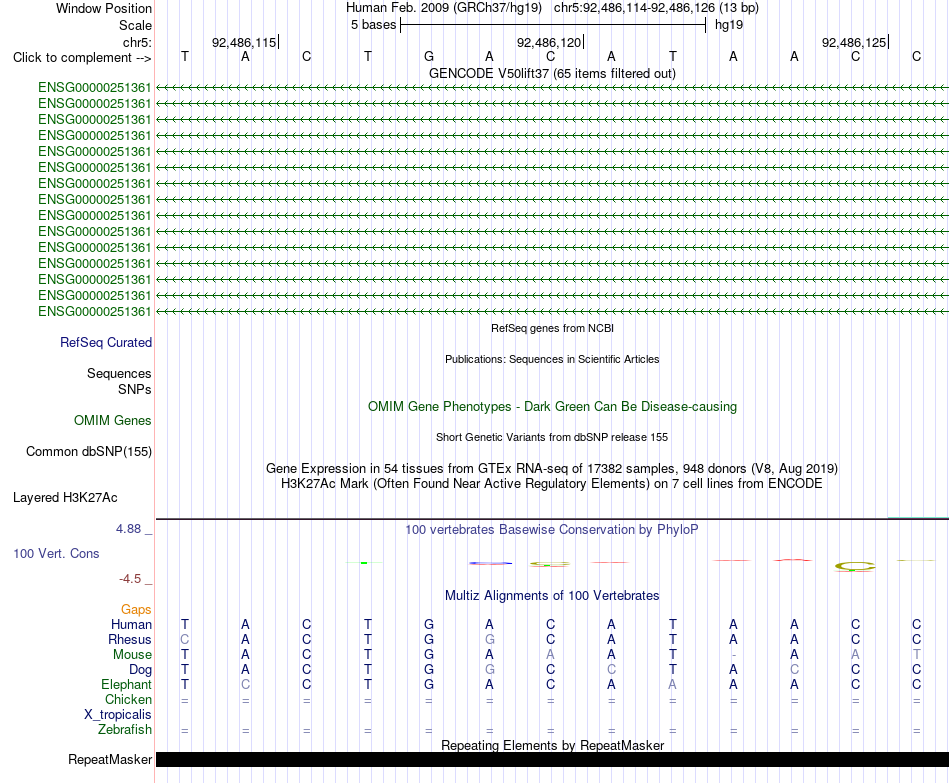This screenshot has width=950, height=783.
Task: Open 'Multiz Alignments of 100 Vertebrates' title
Action: [x=552, y=596]
